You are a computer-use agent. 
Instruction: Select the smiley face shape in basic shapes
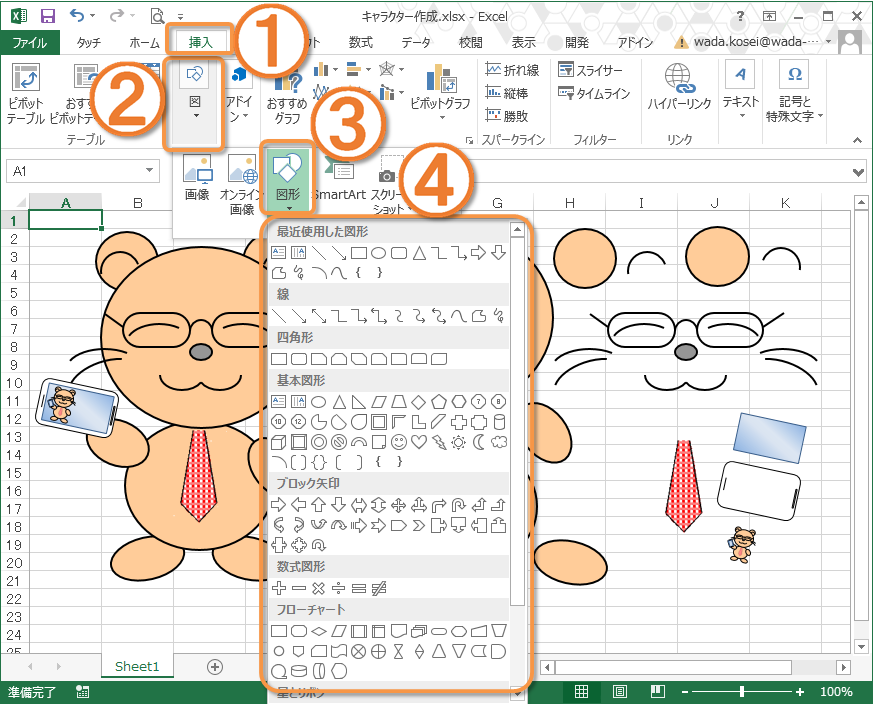pos(400,442)
